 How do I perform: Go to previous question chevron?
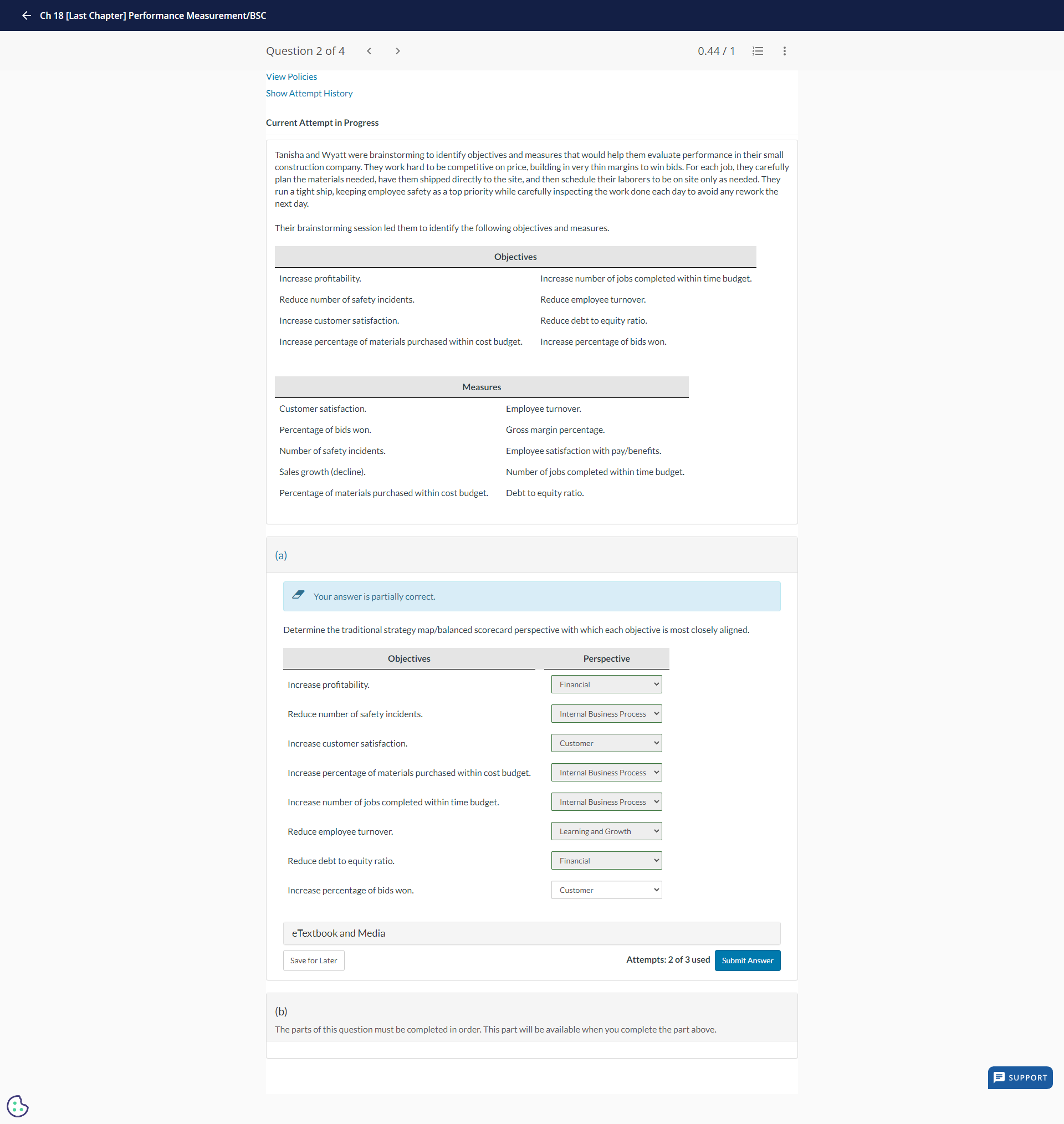pyautogui.click(x=369, y=51)
